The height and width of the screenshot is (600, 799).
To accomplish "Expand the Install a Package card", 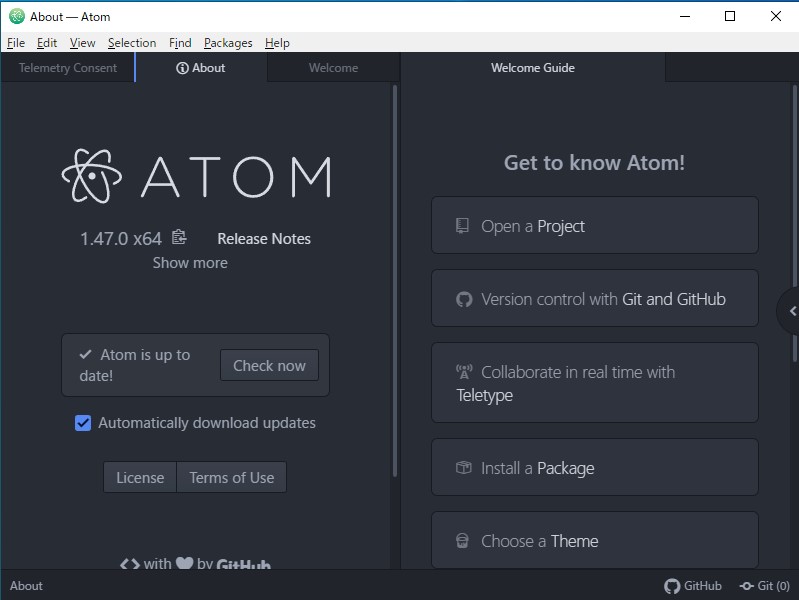I will click(x=595, y=467).
